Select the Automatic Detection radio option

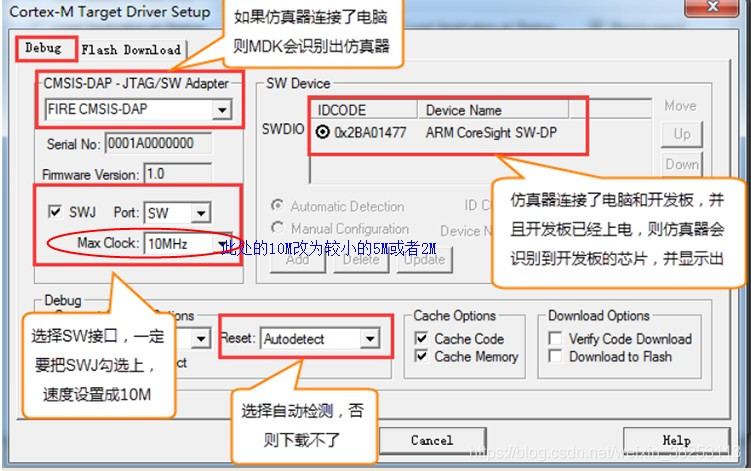(x=278, y=206)
